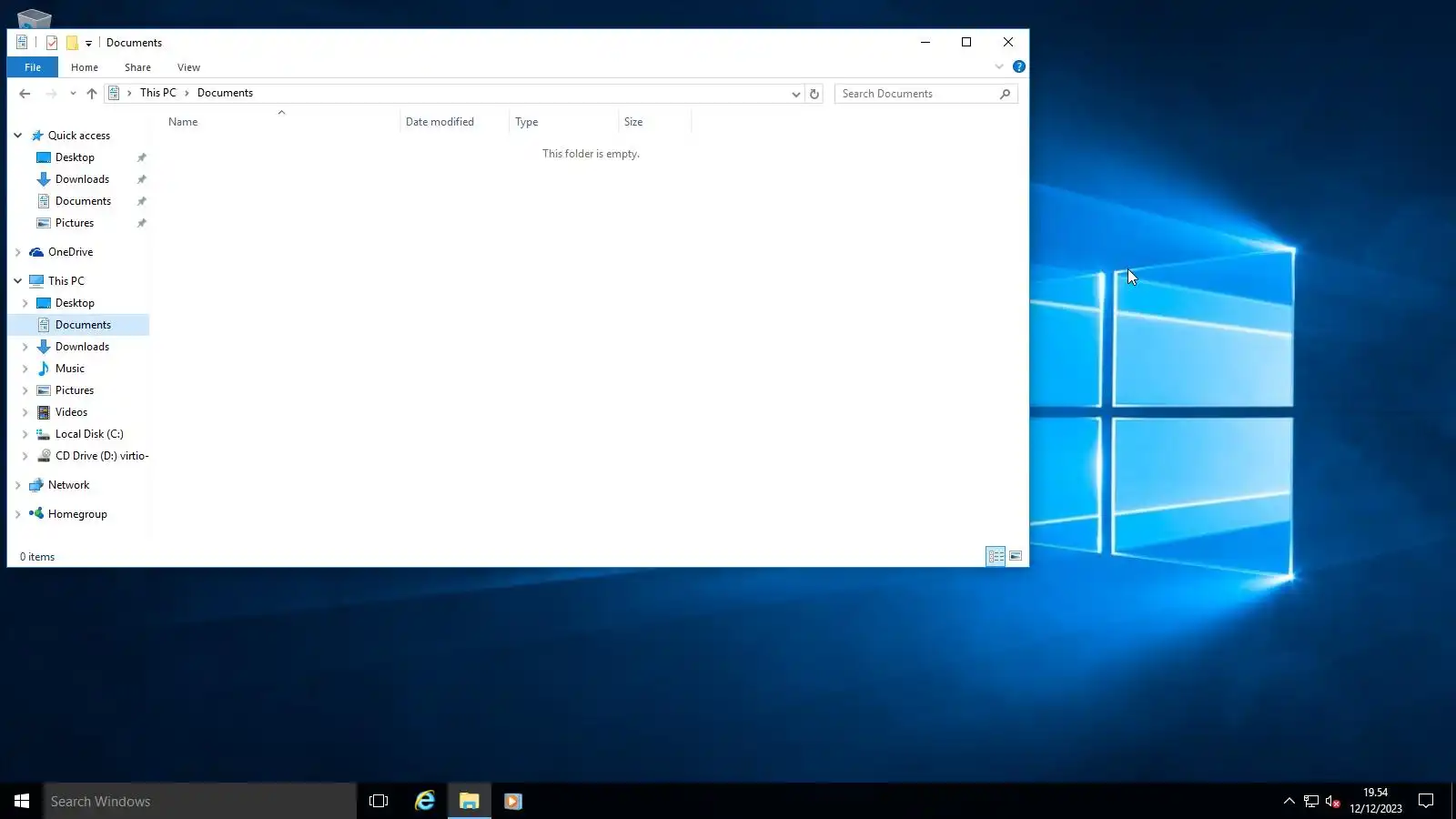Open Documents under Quick access
This screenshot has height=819, width=1456.
pyautogui.click(x=83, y=201)
